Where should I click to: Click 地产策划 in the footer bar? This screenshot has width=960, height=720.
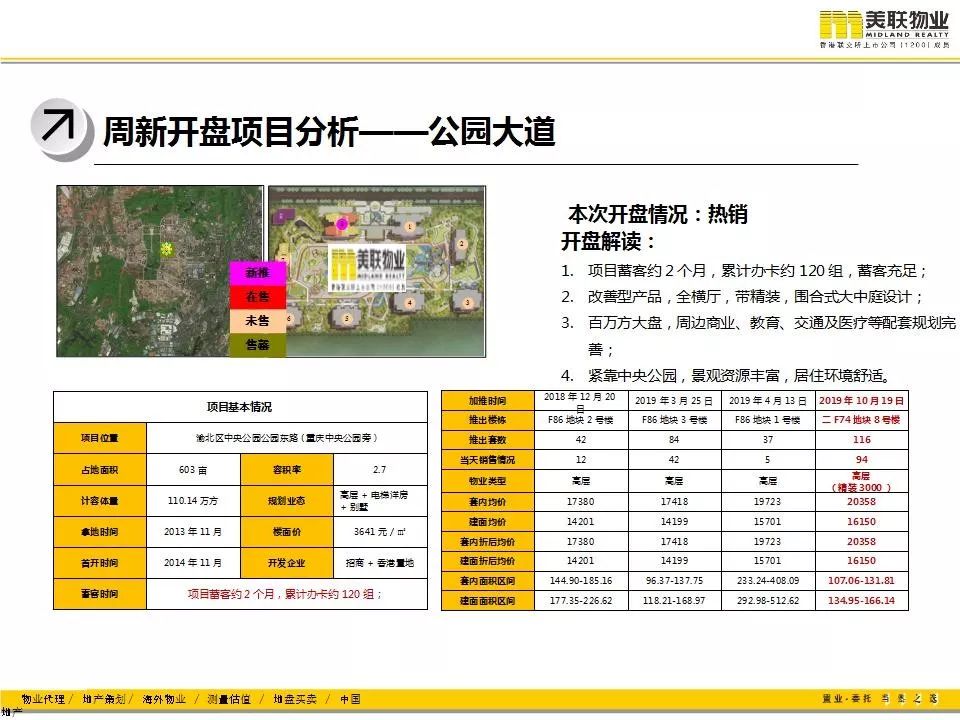(x=104, y=699)
